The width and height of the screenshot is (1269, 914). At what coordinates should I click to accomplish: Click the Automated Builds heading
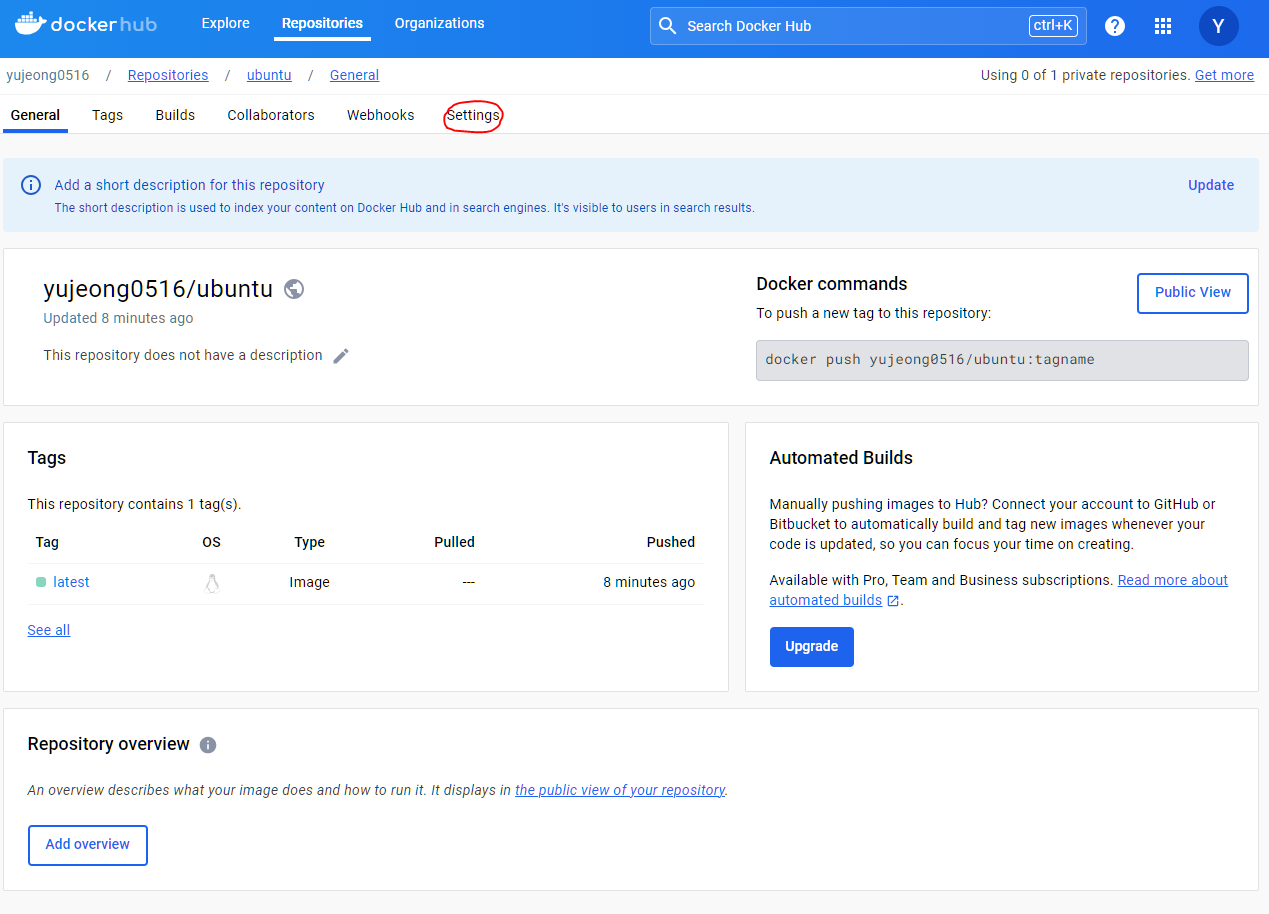click(841, 458)
